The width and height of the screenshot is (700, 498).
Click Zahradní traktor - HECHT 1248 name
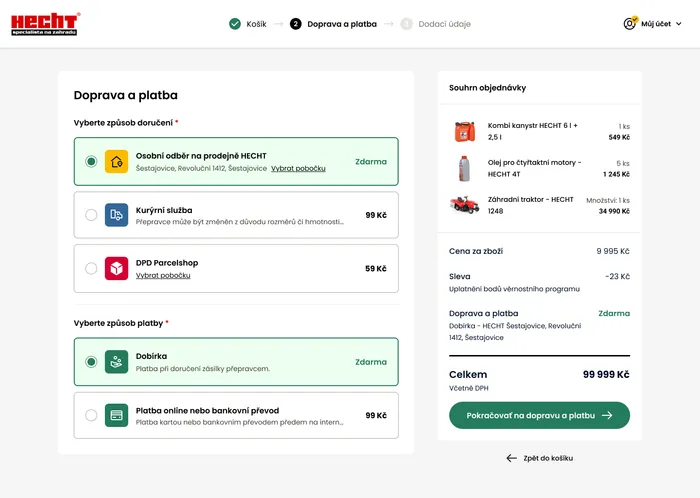[x=530, y=205]
